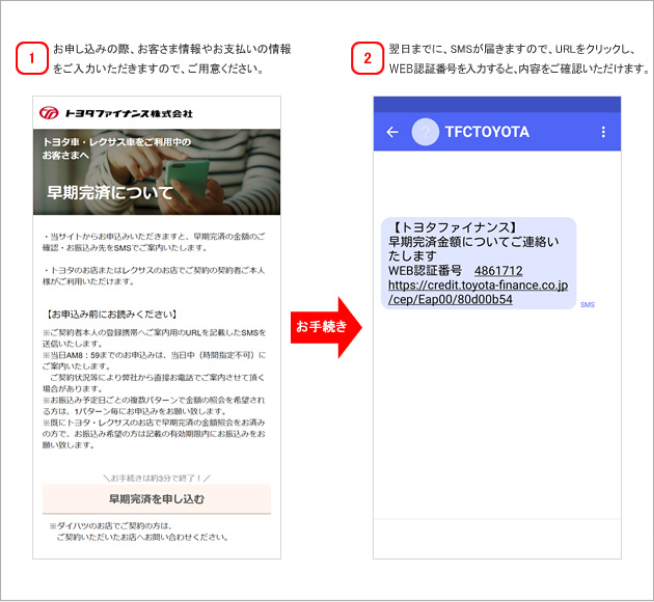The width and height of the screenshot is (654, 602).
Task: Click the 早期完済金額についてご連絡いたします message text
Action: click(473, 249)
